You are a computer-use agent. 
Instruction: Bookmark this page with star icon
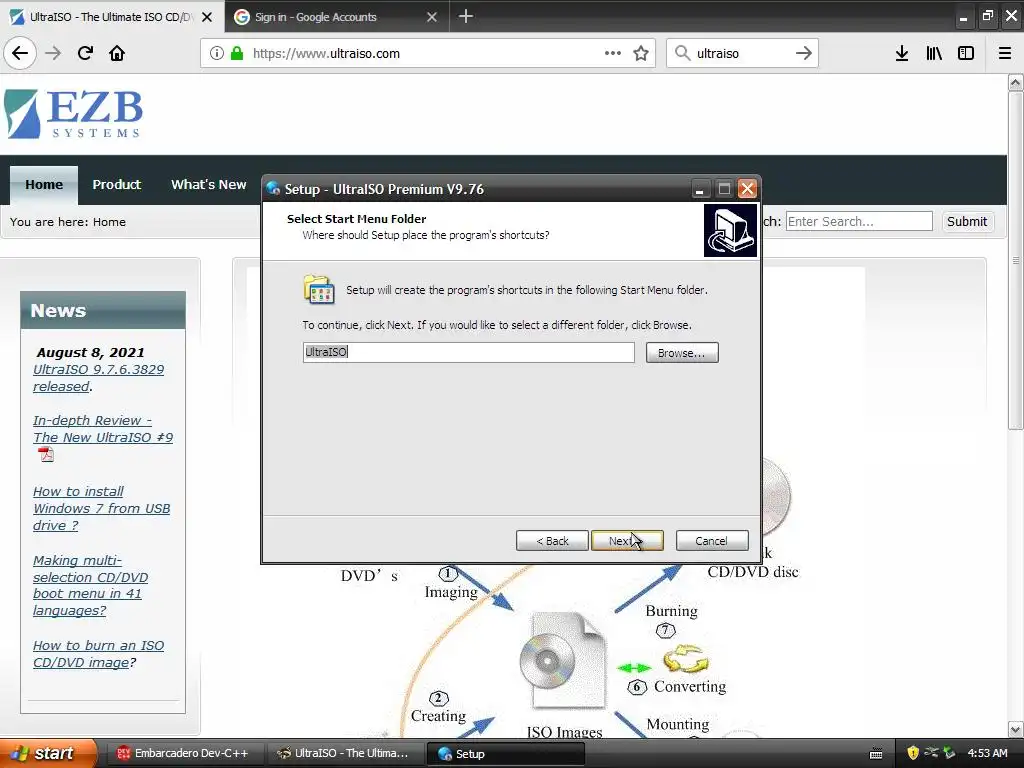coord(641,53)
